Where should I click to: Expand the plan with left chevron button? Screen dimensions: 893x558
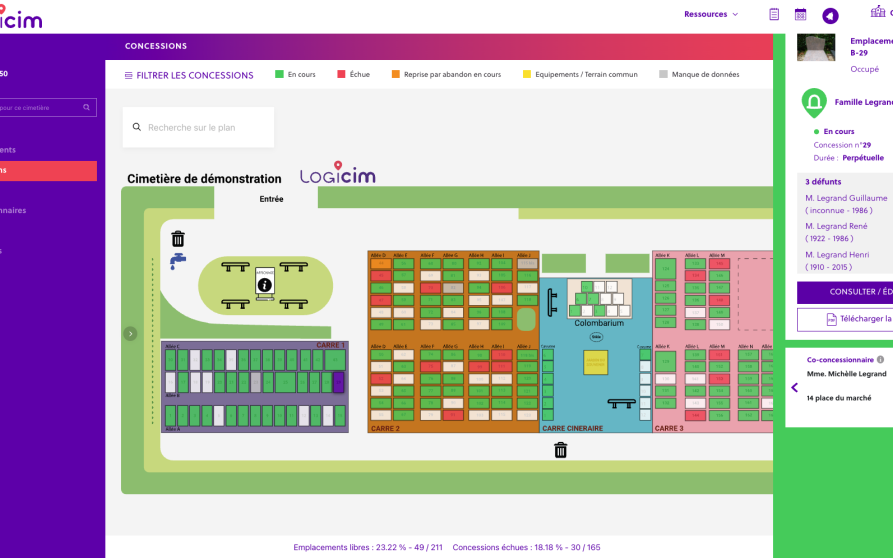[x=130, y=334]
